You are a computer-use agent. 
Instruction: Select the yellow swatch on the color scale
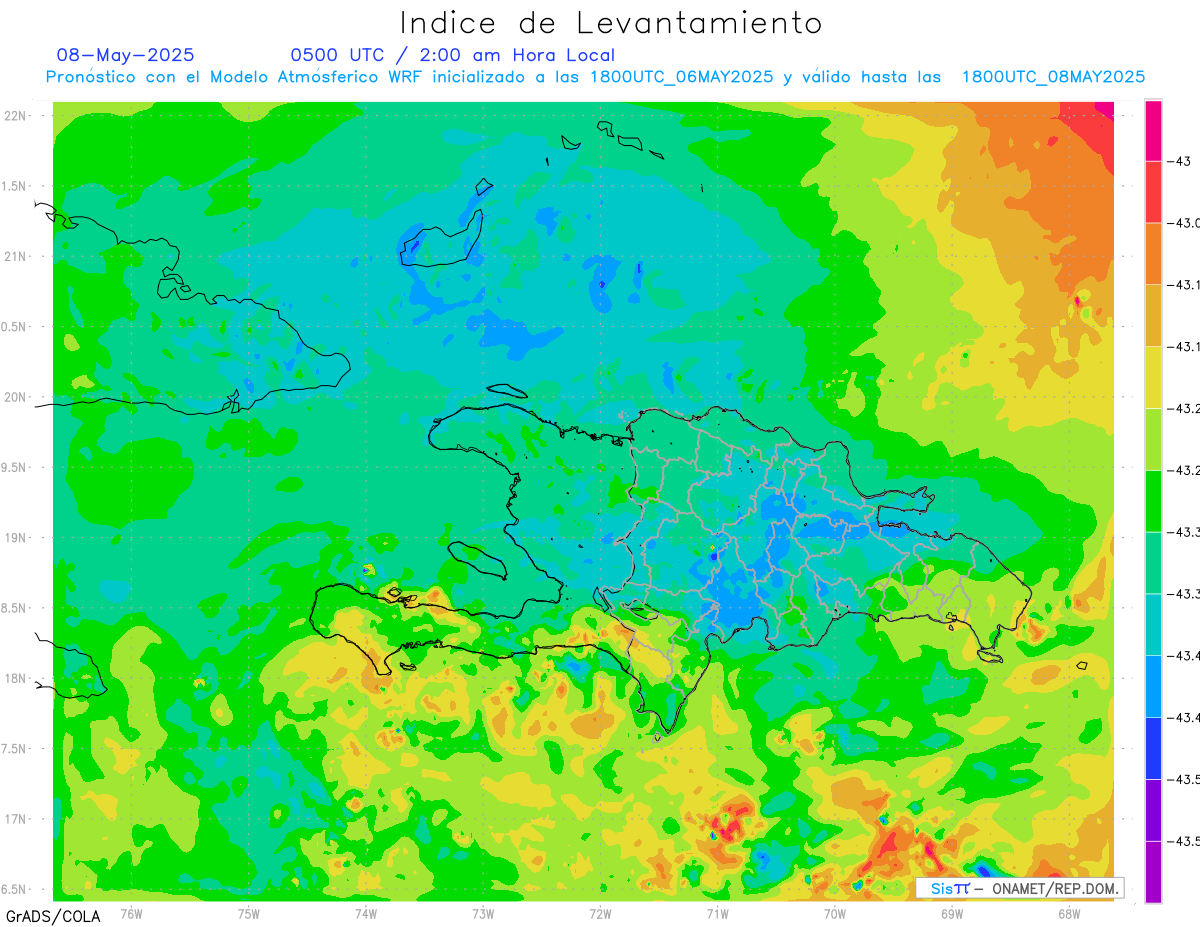pos(1153,378)
